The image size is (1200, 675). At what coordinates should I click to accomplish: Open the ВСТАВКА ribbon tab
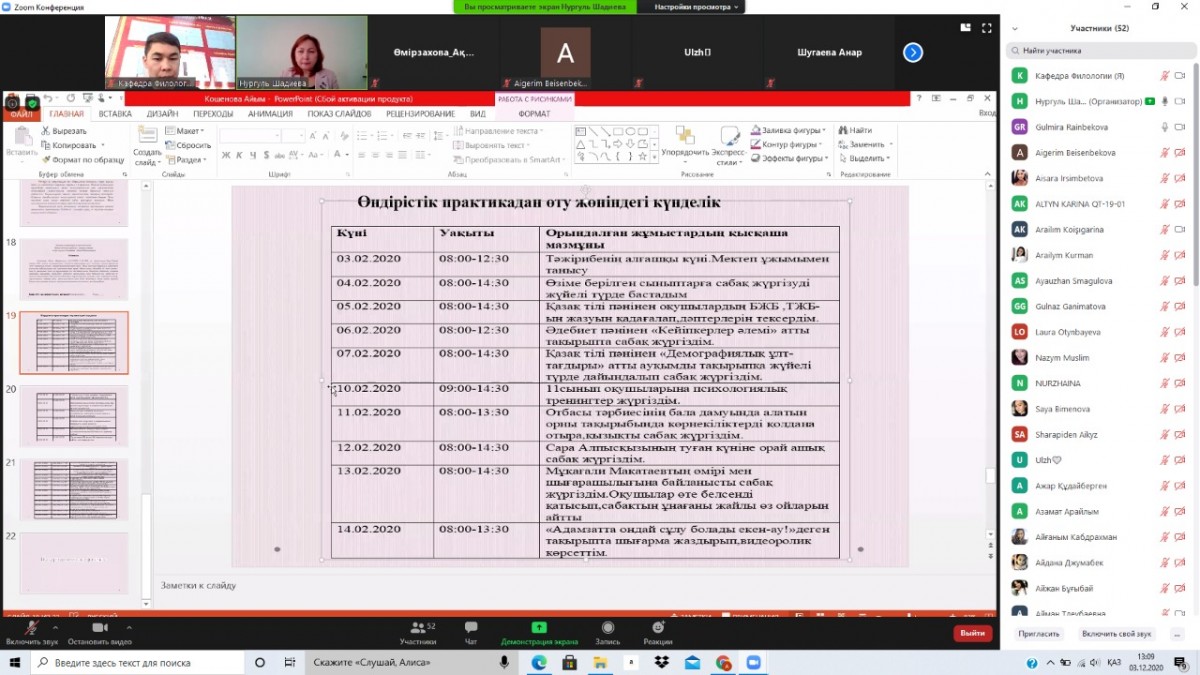(x=115, y=114)
